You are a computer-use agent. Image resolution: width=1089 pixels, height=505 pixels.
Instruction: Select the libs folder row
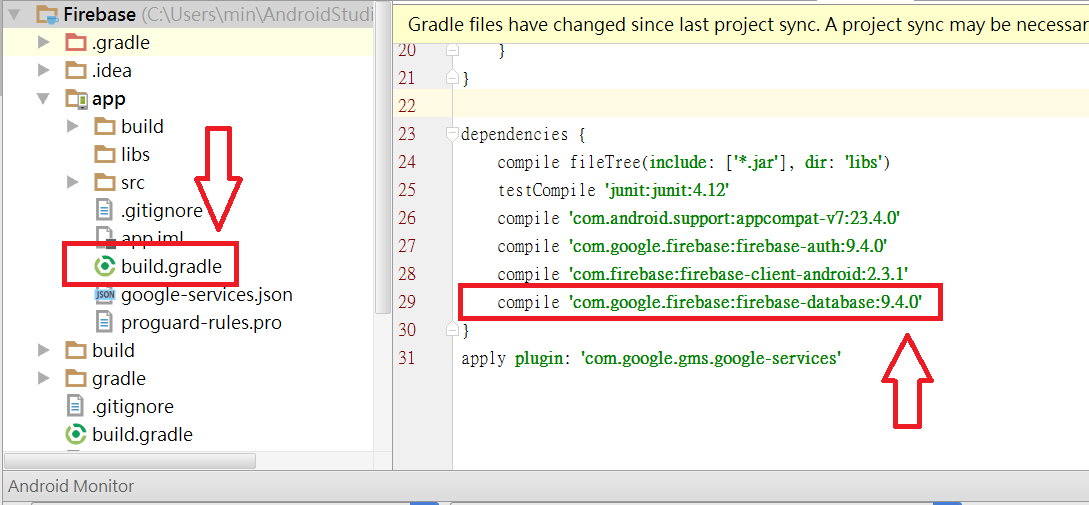(188, 154)
